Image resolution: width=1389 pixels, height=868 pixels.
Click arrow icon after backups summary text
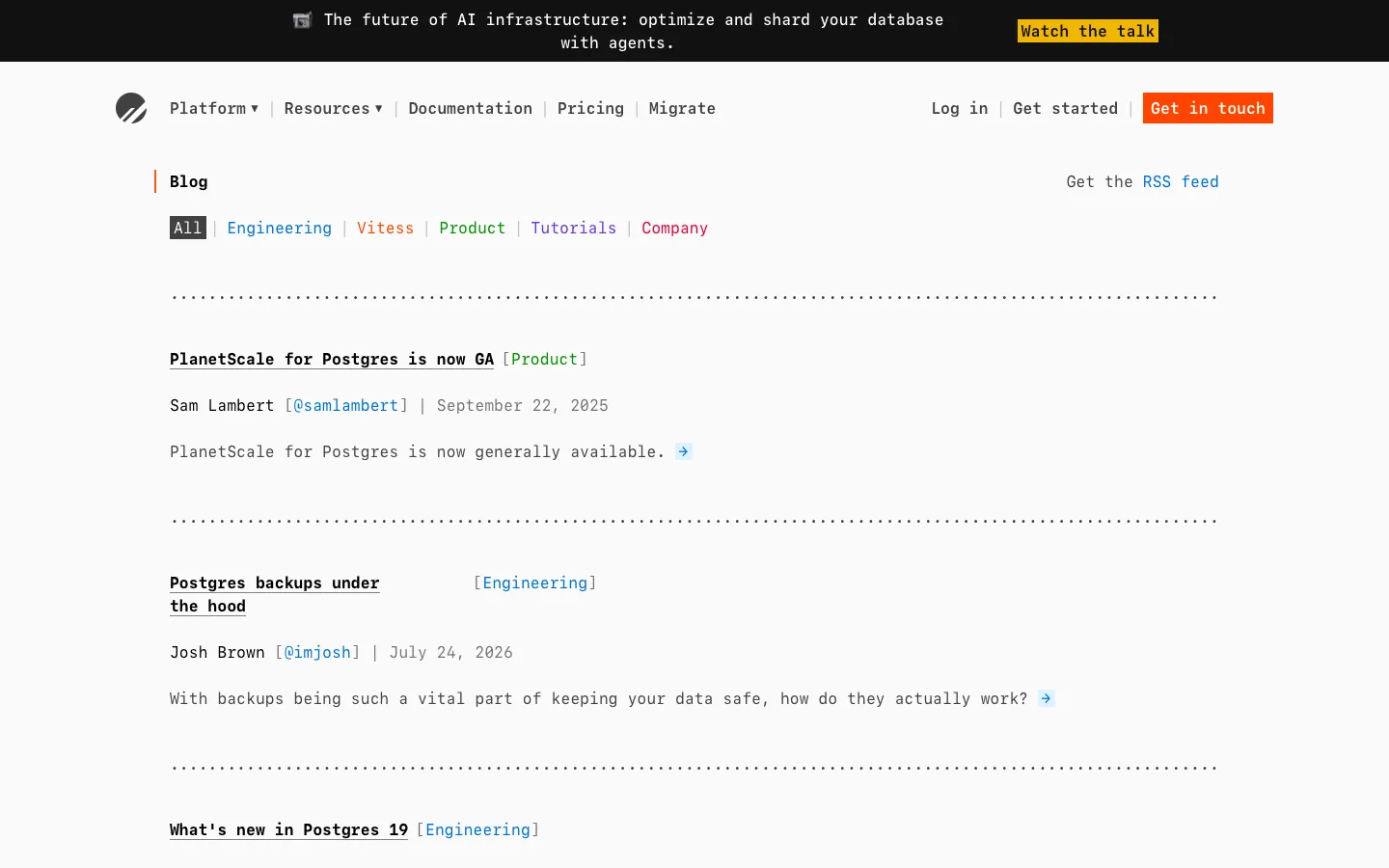(1047, 698)
